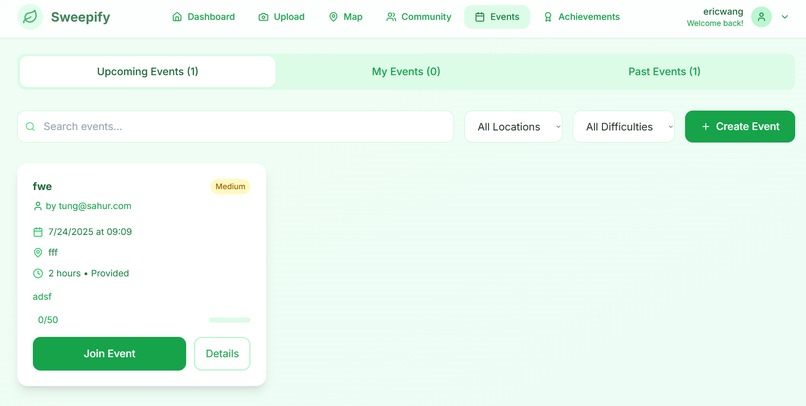
Task: Click the Achievements ribbon icon
Action: [548, 17]
